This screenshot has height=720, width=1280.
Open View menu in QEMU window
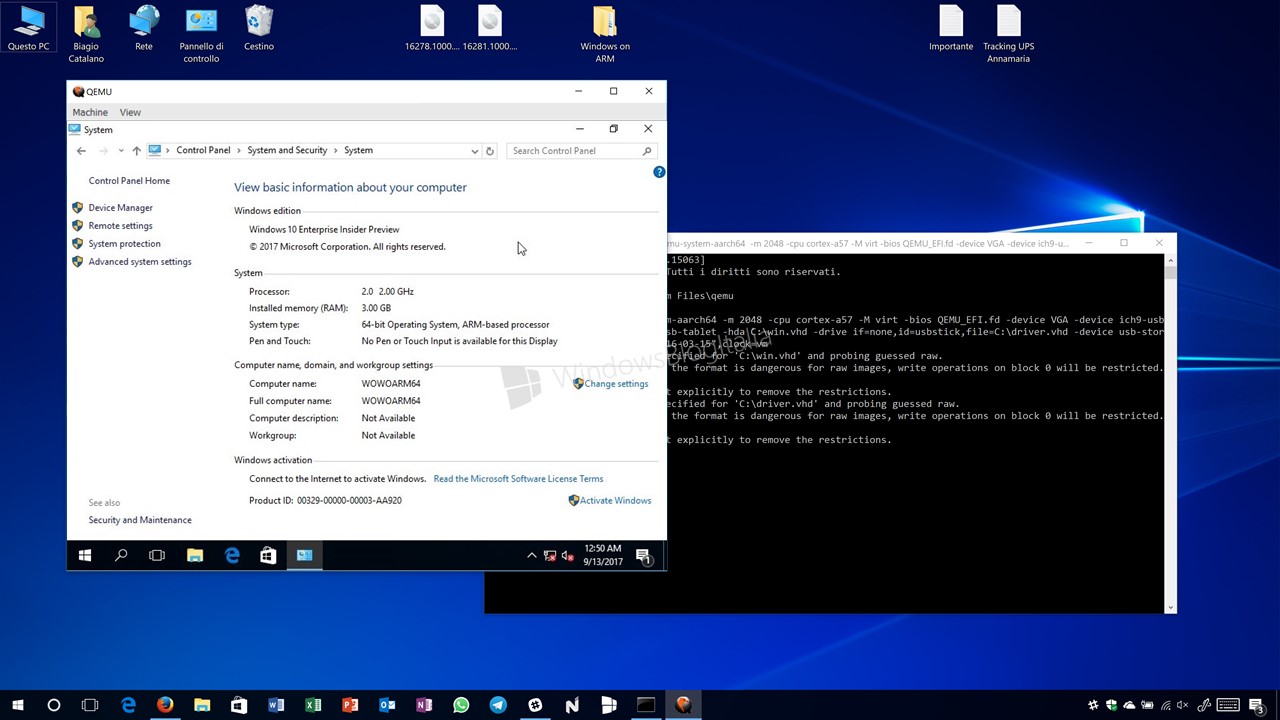(x=130, y=112)
